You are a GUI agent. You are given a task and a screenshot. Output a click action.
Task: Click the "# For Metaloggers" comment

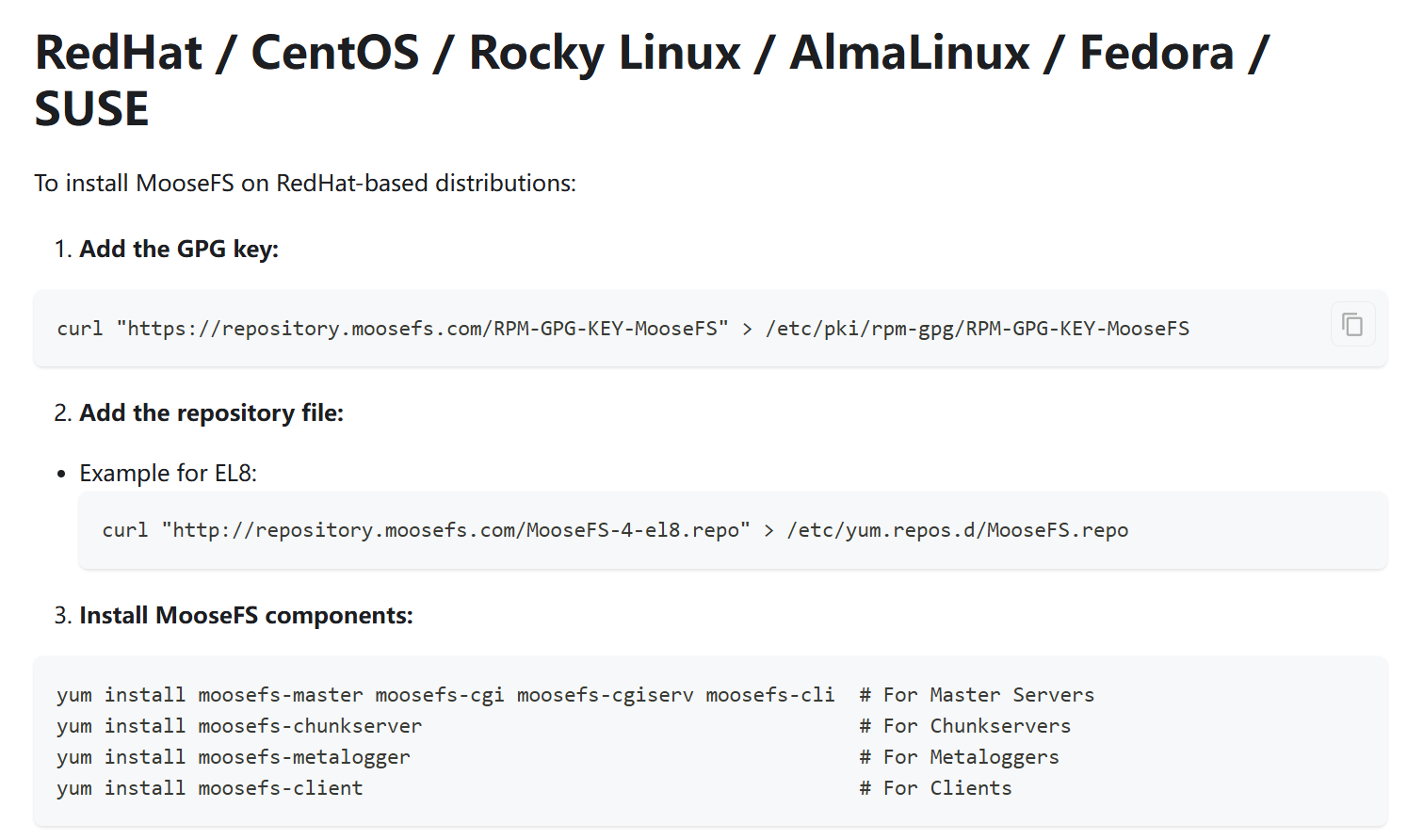click(959, 757)
